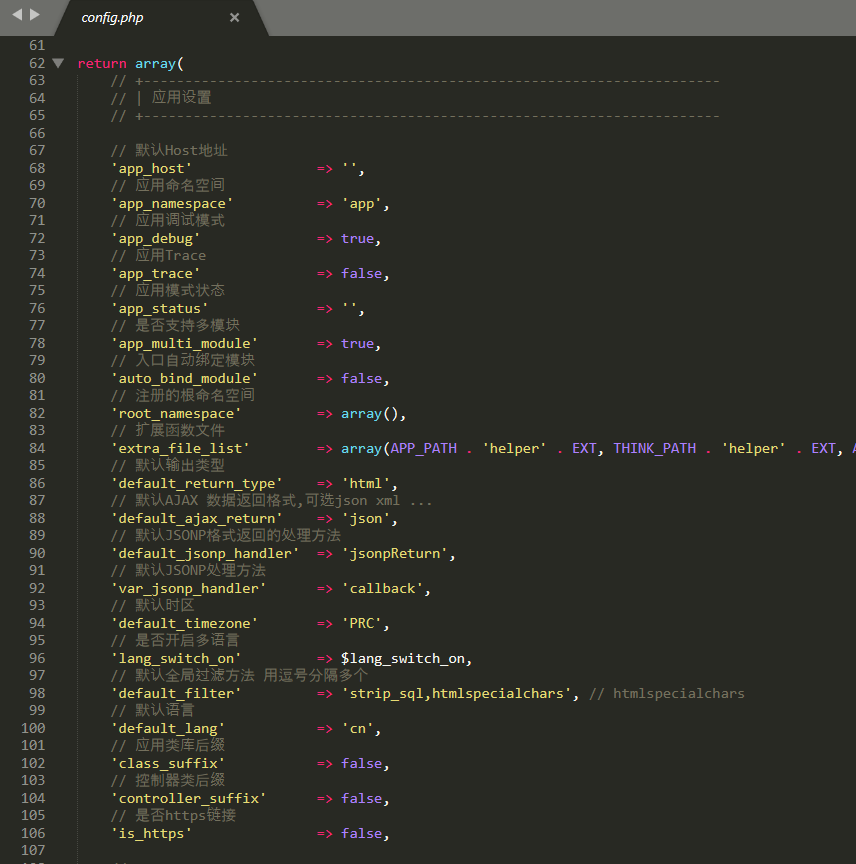Image resolution: width=856 pixels, height=864 pixels.
Task: Click array() value of root_namespace
Action: pyautogui.click(x=369, y=414)
